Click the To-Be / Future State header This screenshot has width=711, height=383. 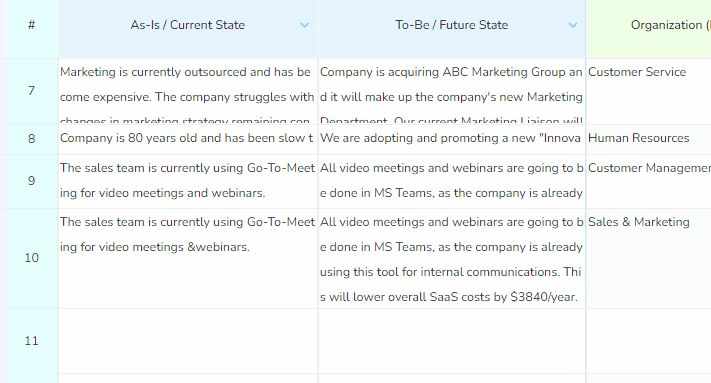click(452, 25)
